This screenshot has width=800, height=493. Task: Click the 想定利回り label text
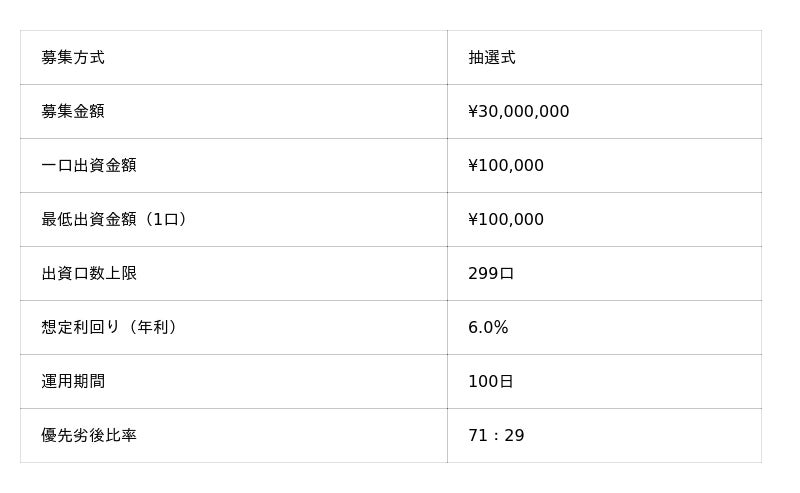(x=81, y=328)
